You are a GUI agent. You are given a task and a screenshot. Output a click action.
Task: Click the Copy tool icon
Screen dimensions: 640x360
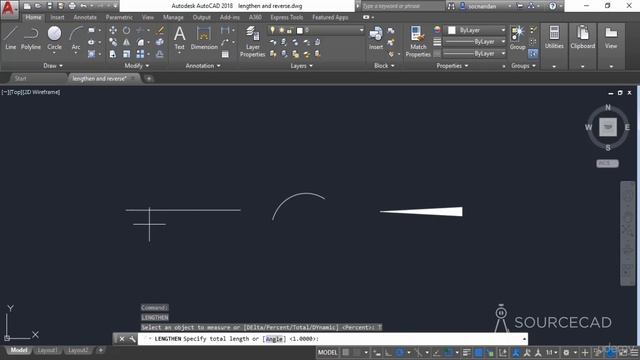(x=113, y=42)
